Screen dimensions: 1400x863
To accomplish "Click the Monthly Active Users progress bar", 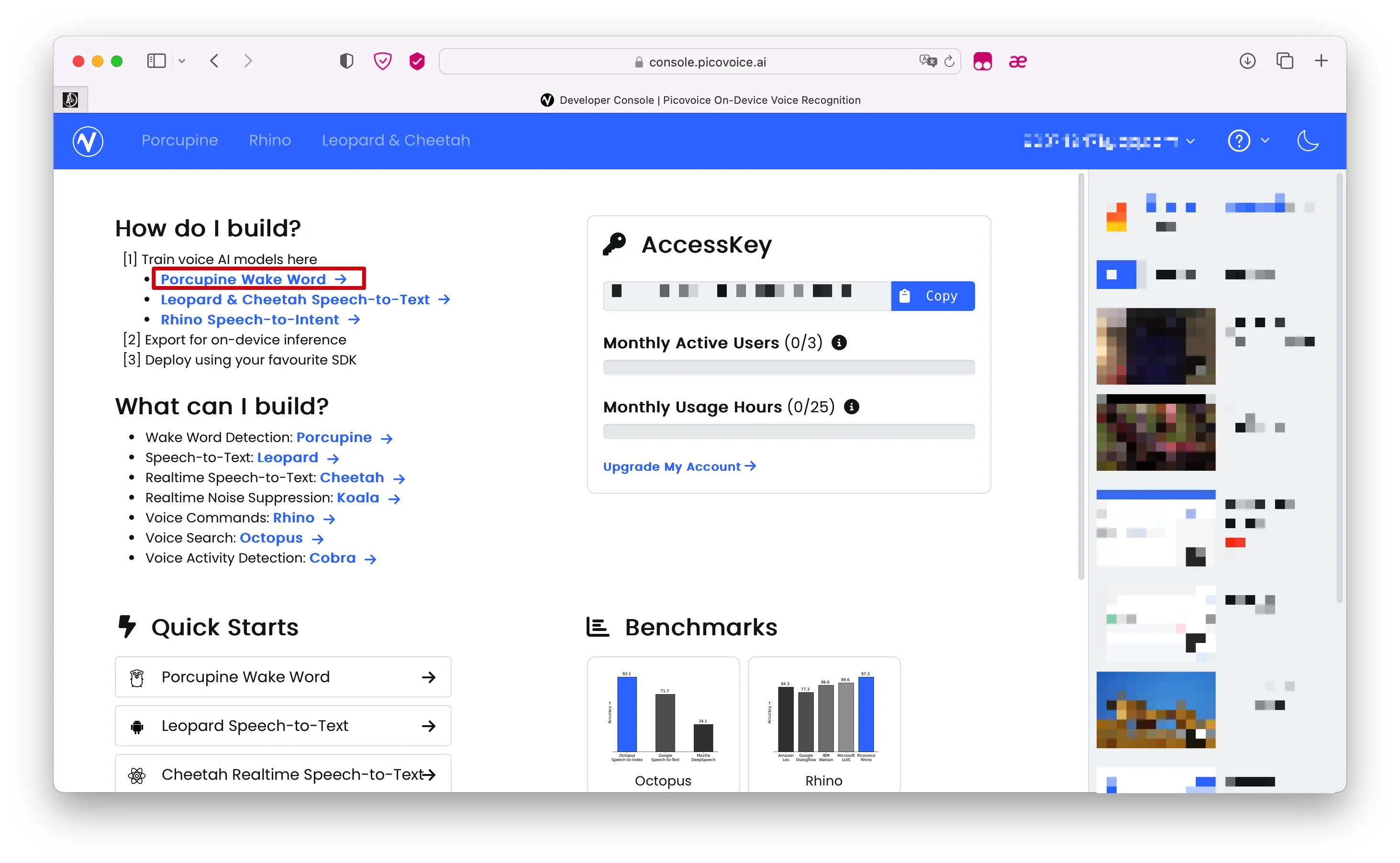I will click(x=789, y=367).
